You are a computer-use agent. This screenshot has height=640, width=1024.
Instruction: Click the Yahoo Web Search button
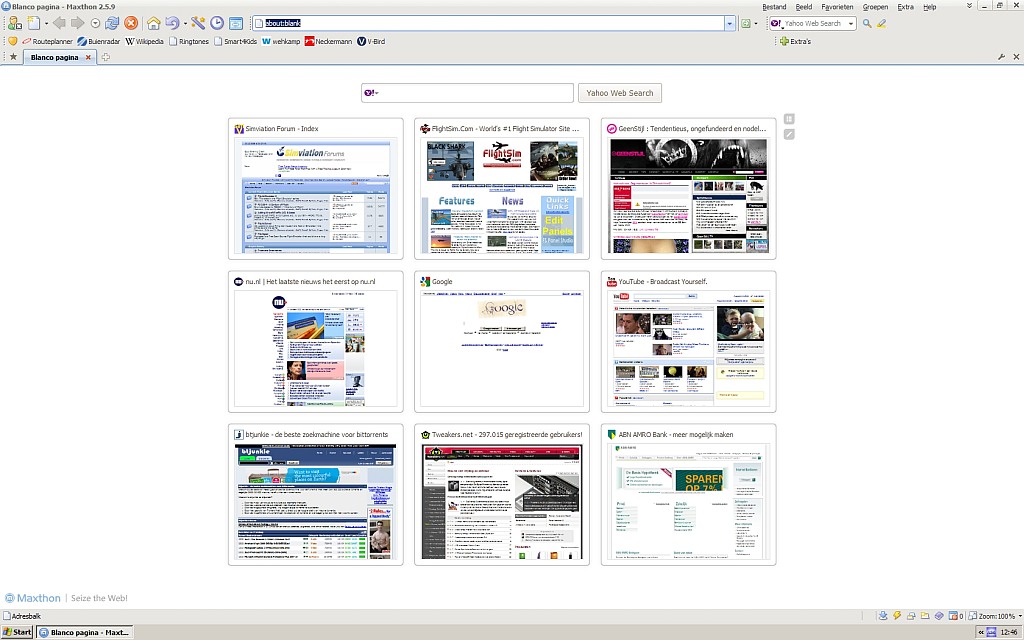point(620,93)
